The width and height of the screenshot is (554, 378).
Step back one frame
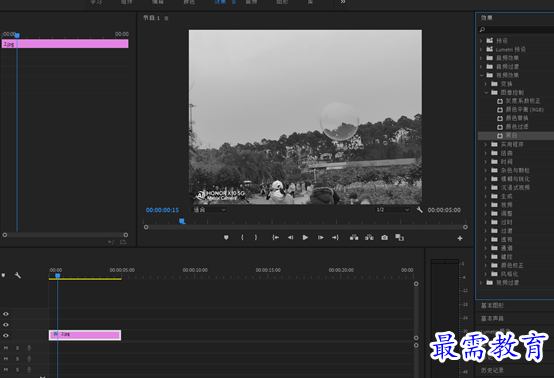(x=290, y=238)
